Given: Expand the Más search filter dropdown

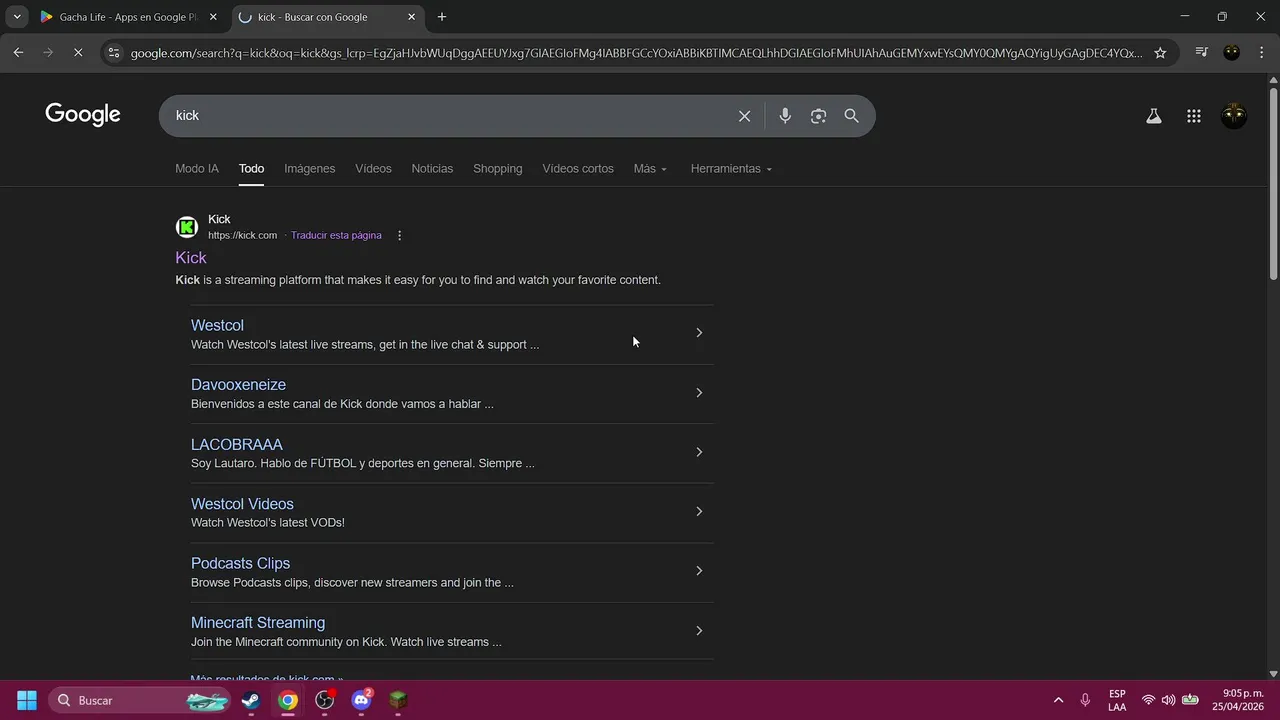Looking at the screenshot, I should tap(650, 169).
